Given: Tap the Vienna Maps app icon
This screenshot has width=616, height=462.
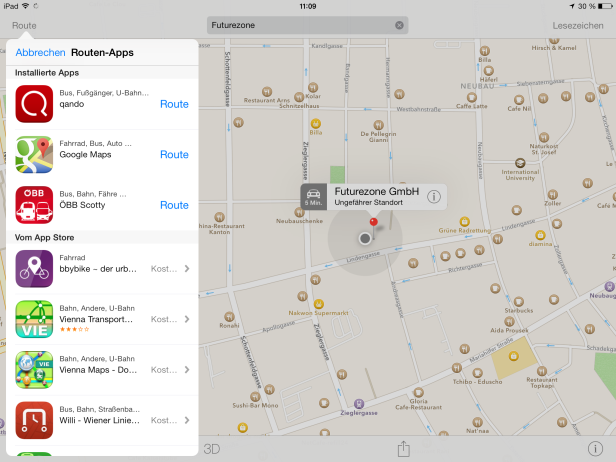Looking at the screenshot, I should [34, 370].
